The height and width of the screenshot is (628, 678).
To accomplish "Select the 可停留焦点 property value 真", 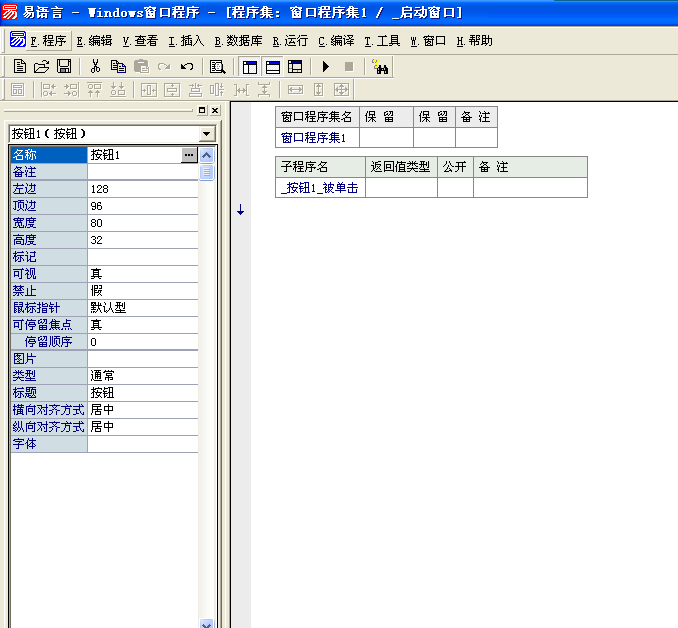I will pos(143,325).
